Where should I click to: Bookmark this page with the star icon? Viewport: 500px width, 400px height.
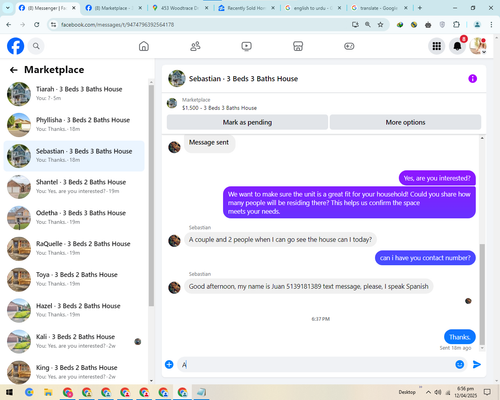[380, 25]
